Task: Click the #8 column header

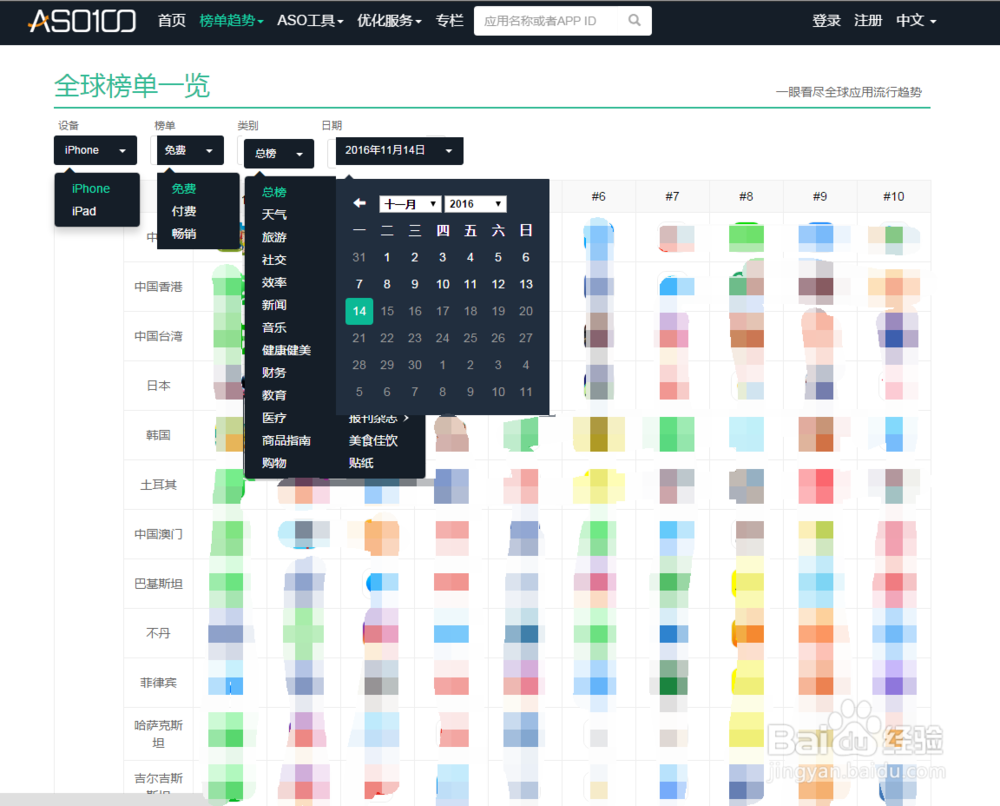Action: pyautogui.click(x=746, y=196)
